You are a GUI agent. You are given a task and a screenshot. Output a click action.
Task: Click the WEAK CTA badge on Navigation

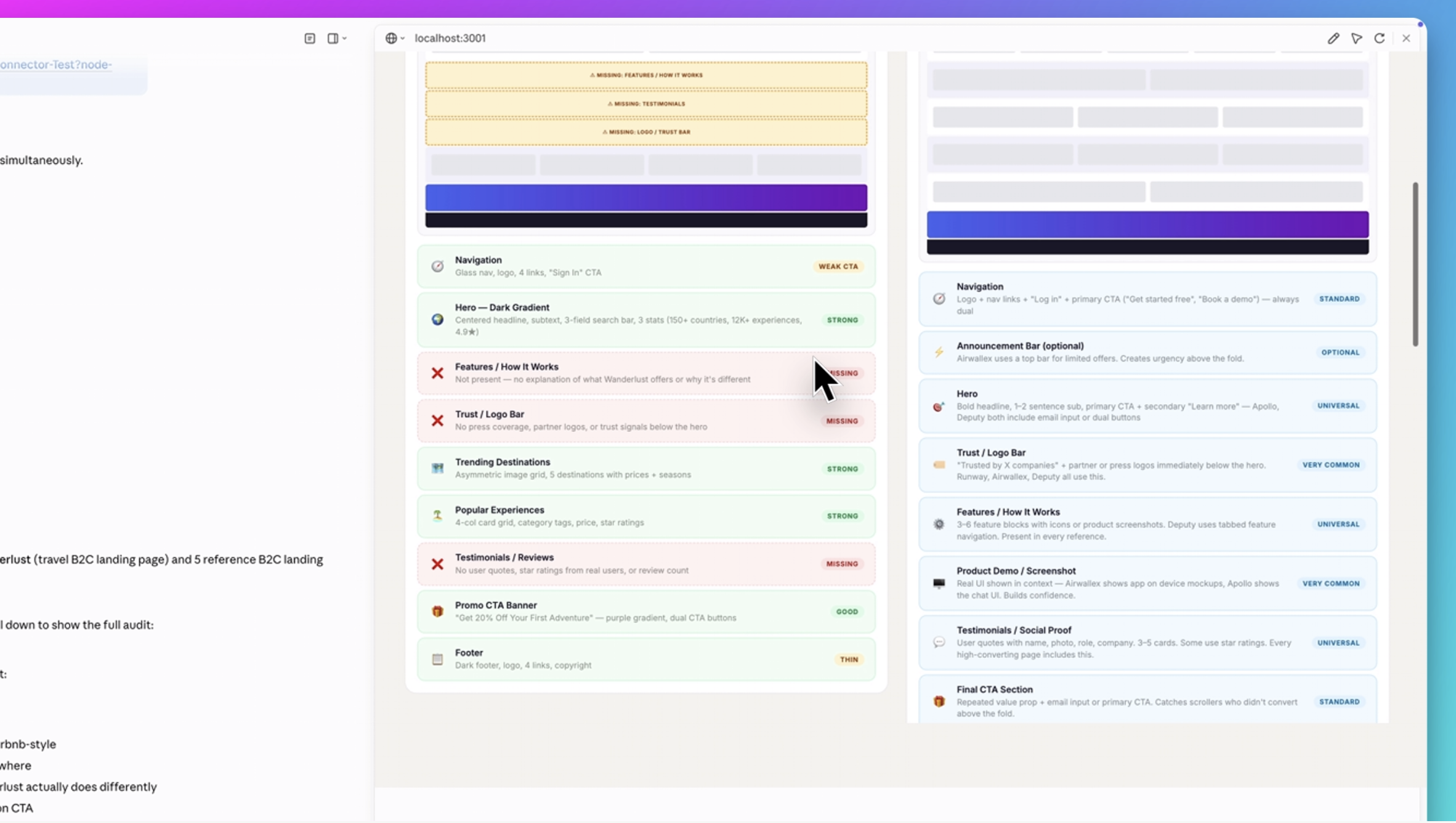point(838,266)
